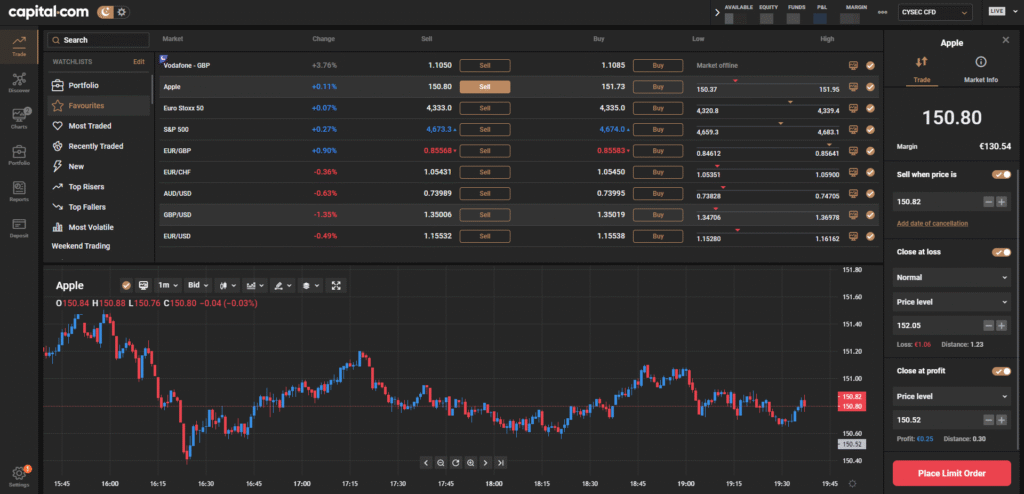This screenshot has width=1024, height=494.
Task: Open the 1m timeframe dropdown
Action: pos(168,285)
